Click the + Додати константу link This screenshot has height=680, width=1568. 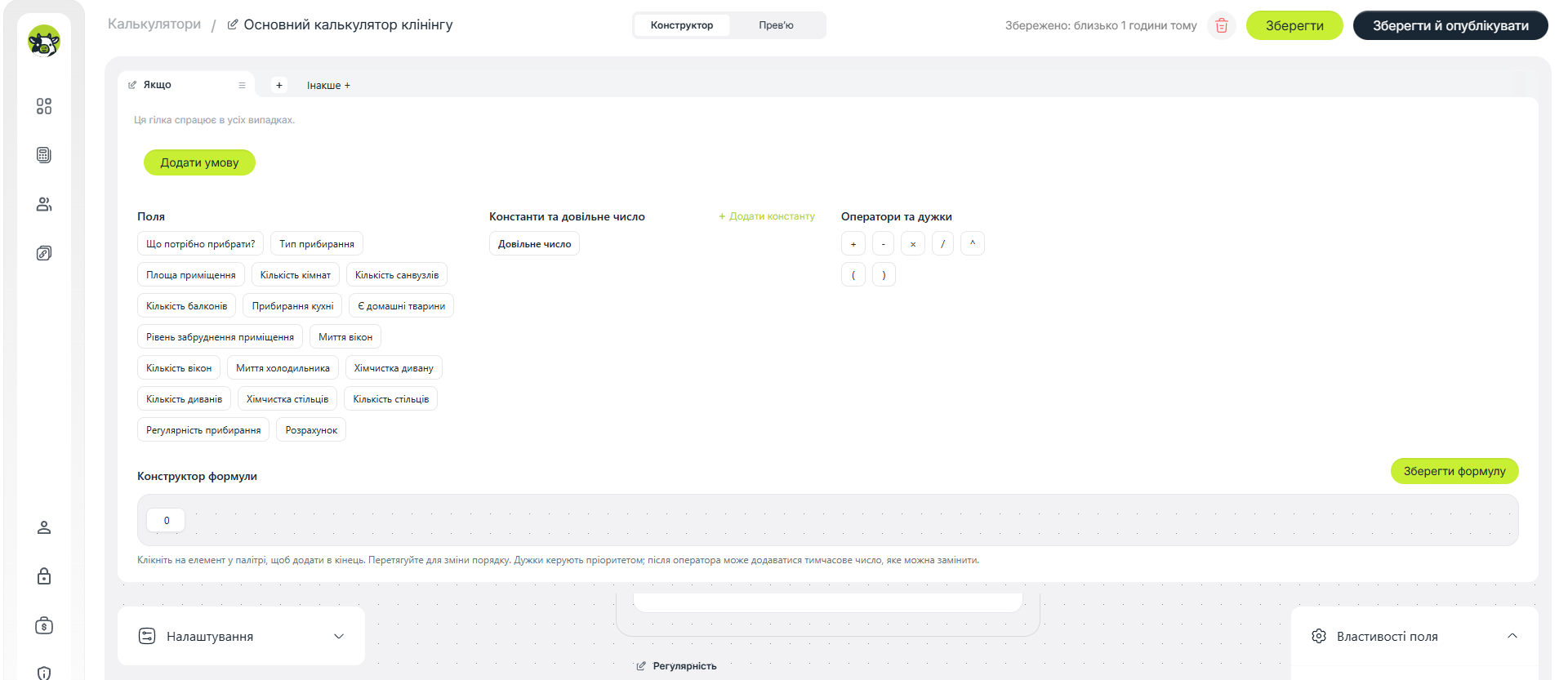(x=767, y=216)
